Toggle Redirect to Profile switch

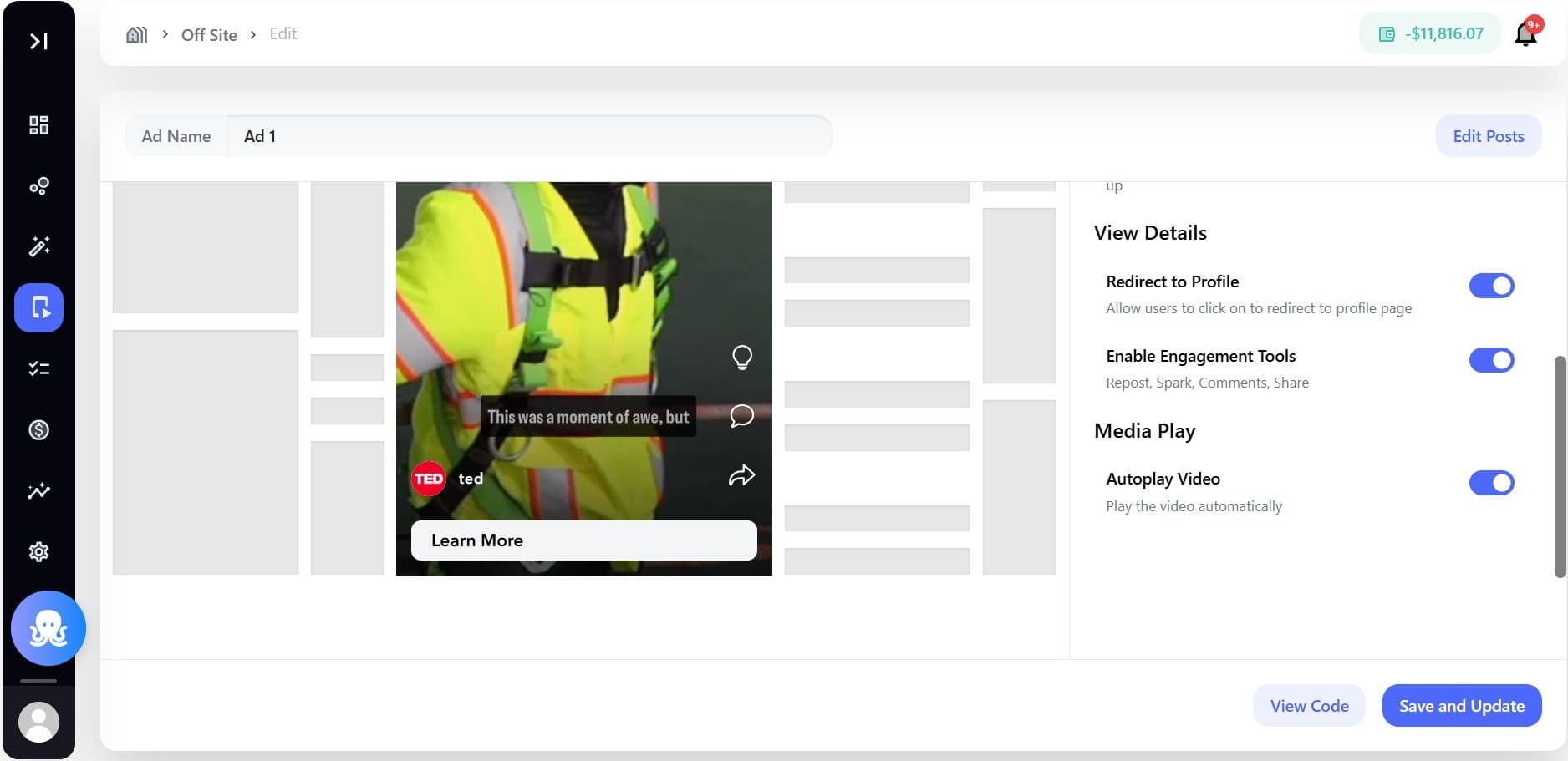[x=1492, y=286]
